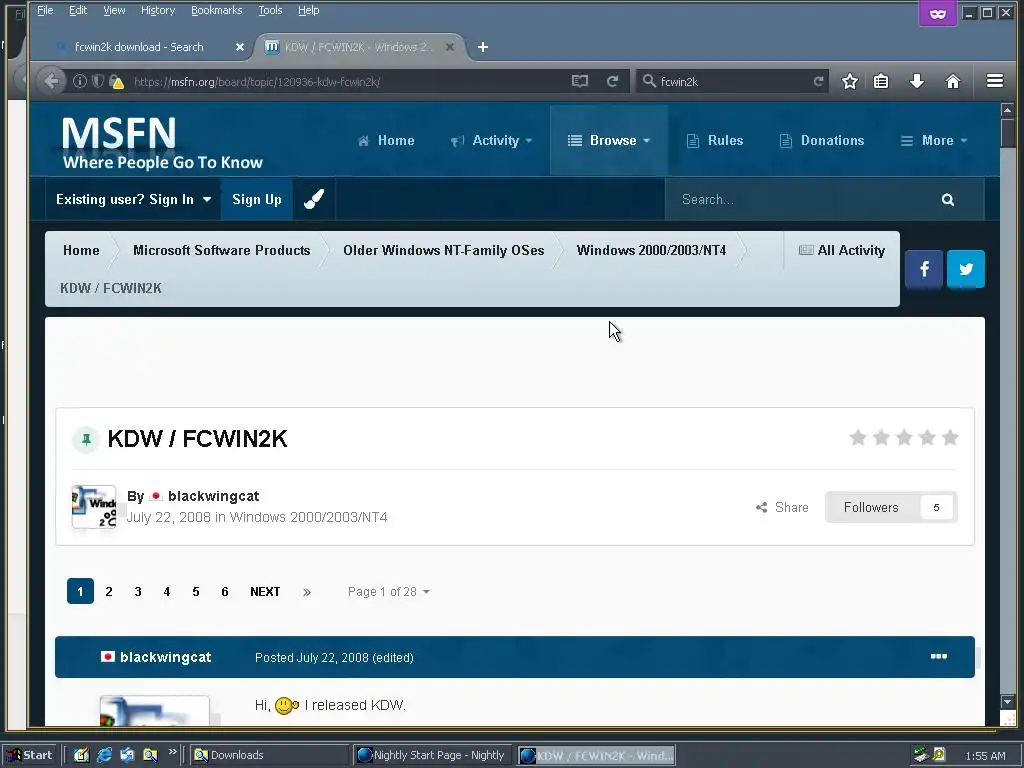Click the search go arrow in search box
1024x768 pixels.
[818, 81]
